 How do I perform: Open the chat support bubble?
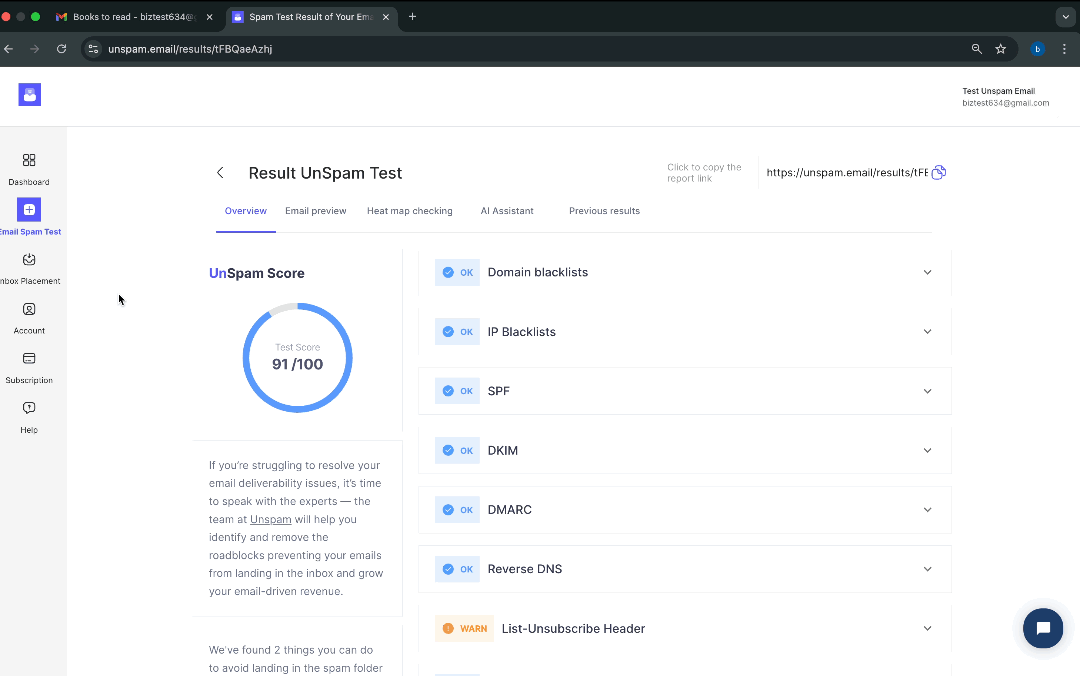(1043, 628)
